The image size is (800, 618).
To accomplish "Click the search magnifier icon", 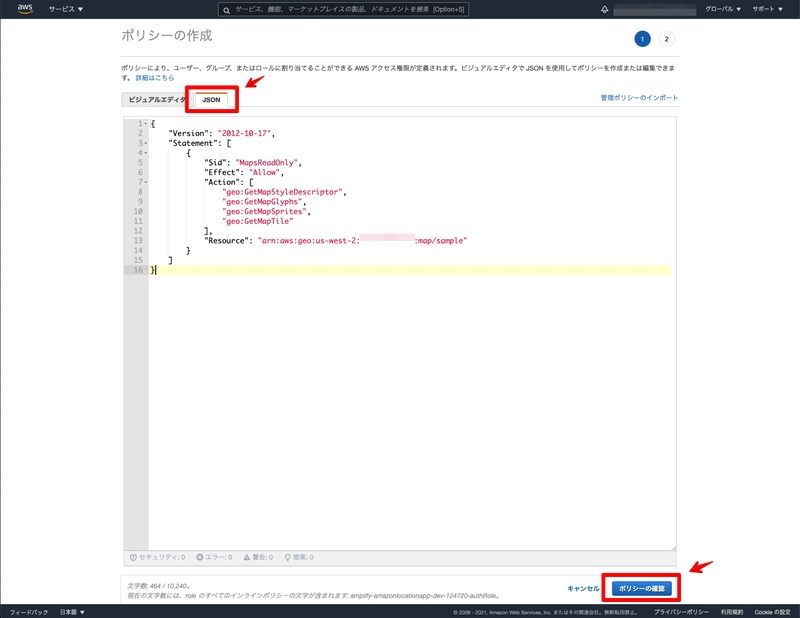I will tap(227, 10).
